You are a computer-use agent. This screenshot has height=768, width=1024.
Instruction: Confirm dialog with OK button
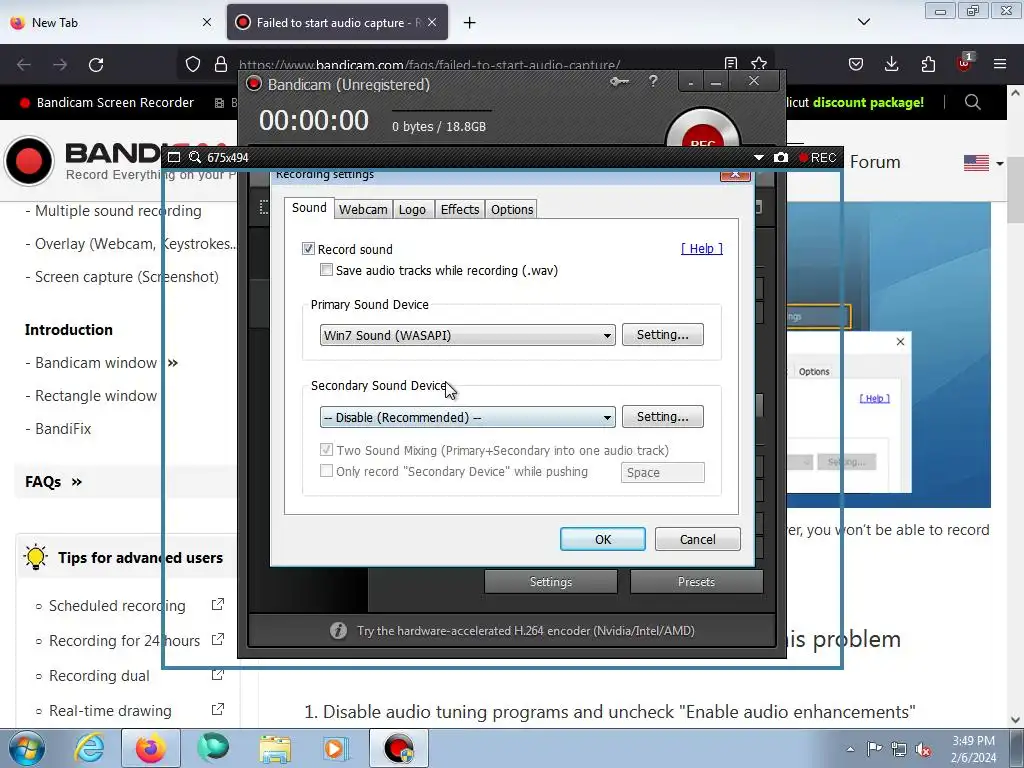pyautogui.click(x=603, y=539)
